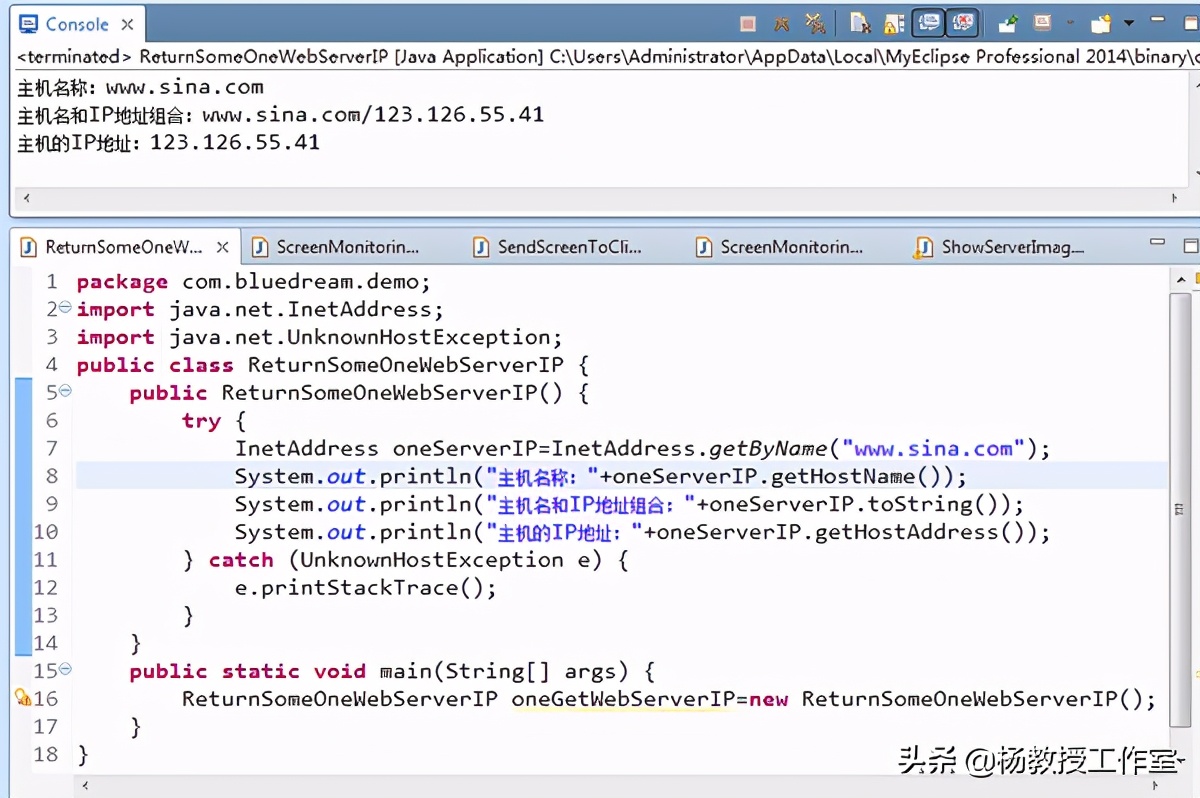Click 'catch' keyword on line 11
Viewport: 1200px width, 798px height.
(241, 560)
